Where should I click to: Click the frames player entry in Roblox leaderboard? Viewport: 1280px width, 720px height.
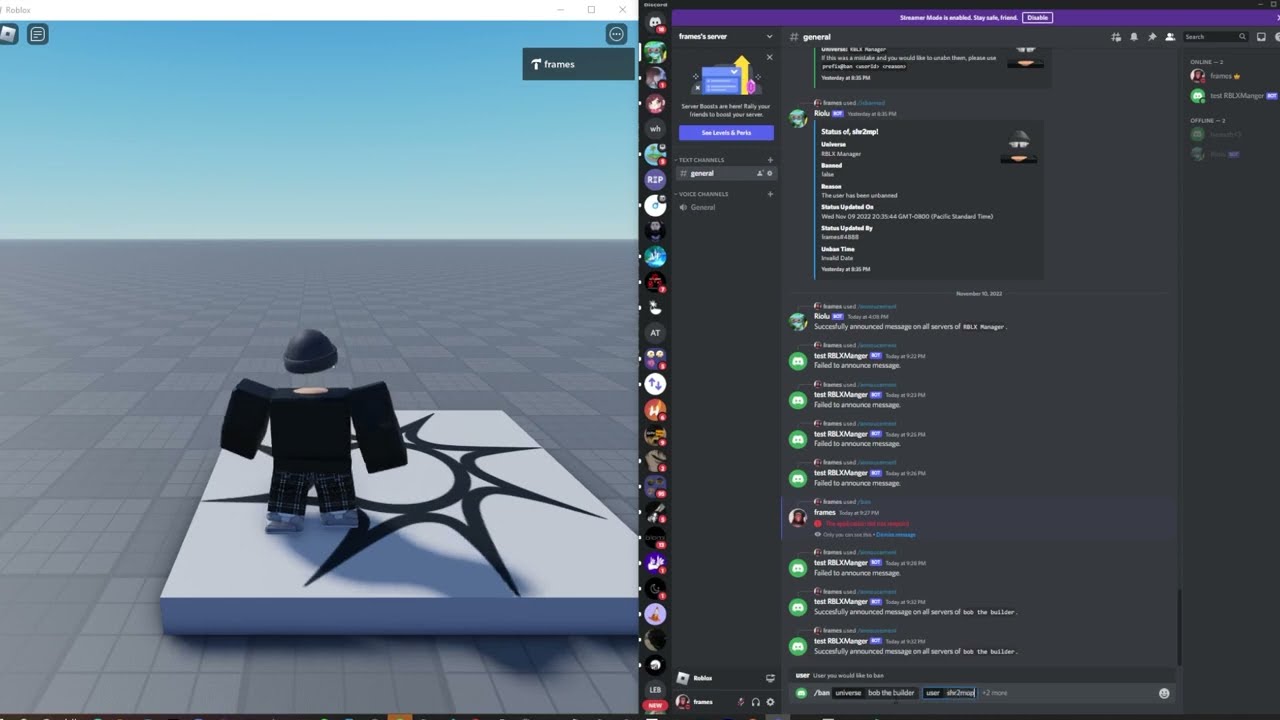pyautogui.click(x=578, y=64)
